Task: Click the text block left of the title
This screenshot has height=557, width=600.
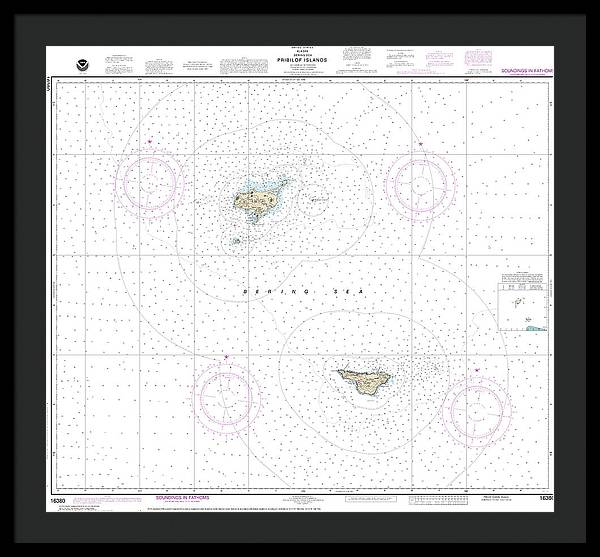Action: click(161, 66)
